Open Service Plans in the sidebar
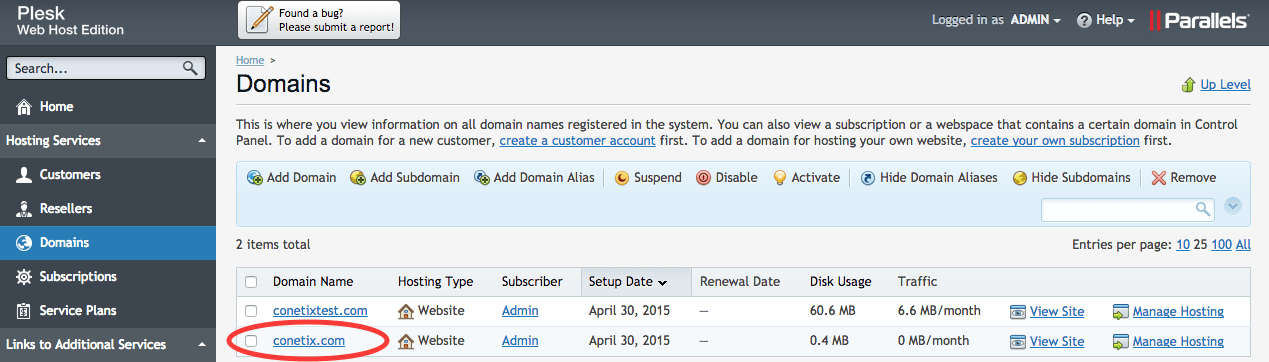 pyautogui.click(x=108, y=311)
